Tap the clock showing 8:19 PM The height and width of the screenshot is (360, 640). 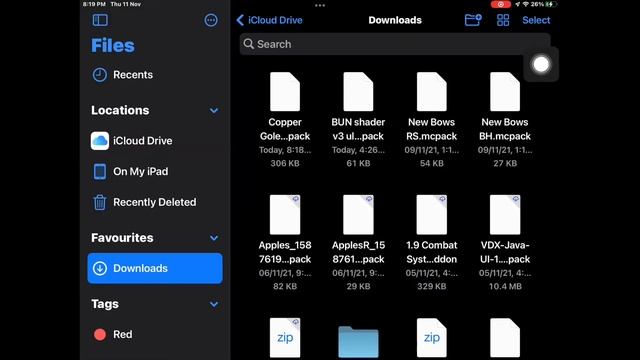click(x=94, y=4)
